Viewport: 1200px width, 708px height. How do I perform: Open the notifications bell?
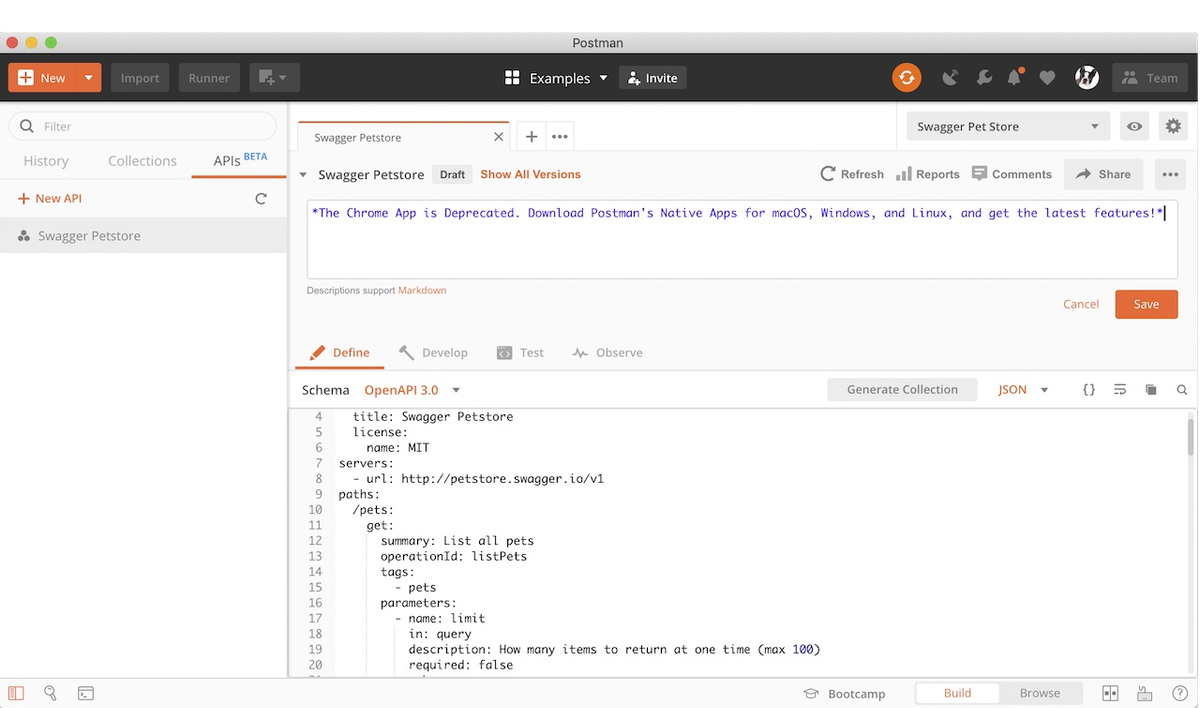coord(1015,78)
